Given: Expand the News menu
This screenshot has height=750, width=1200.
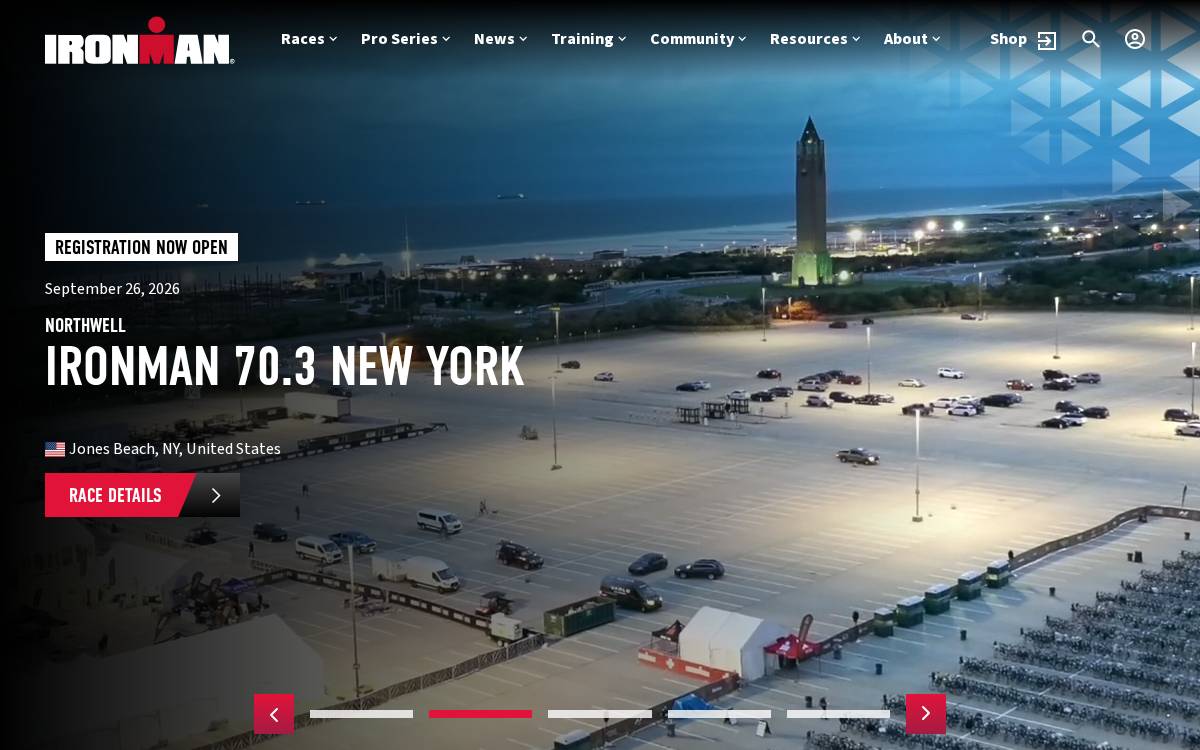Looking at the screenshot, I should [501, 39].
